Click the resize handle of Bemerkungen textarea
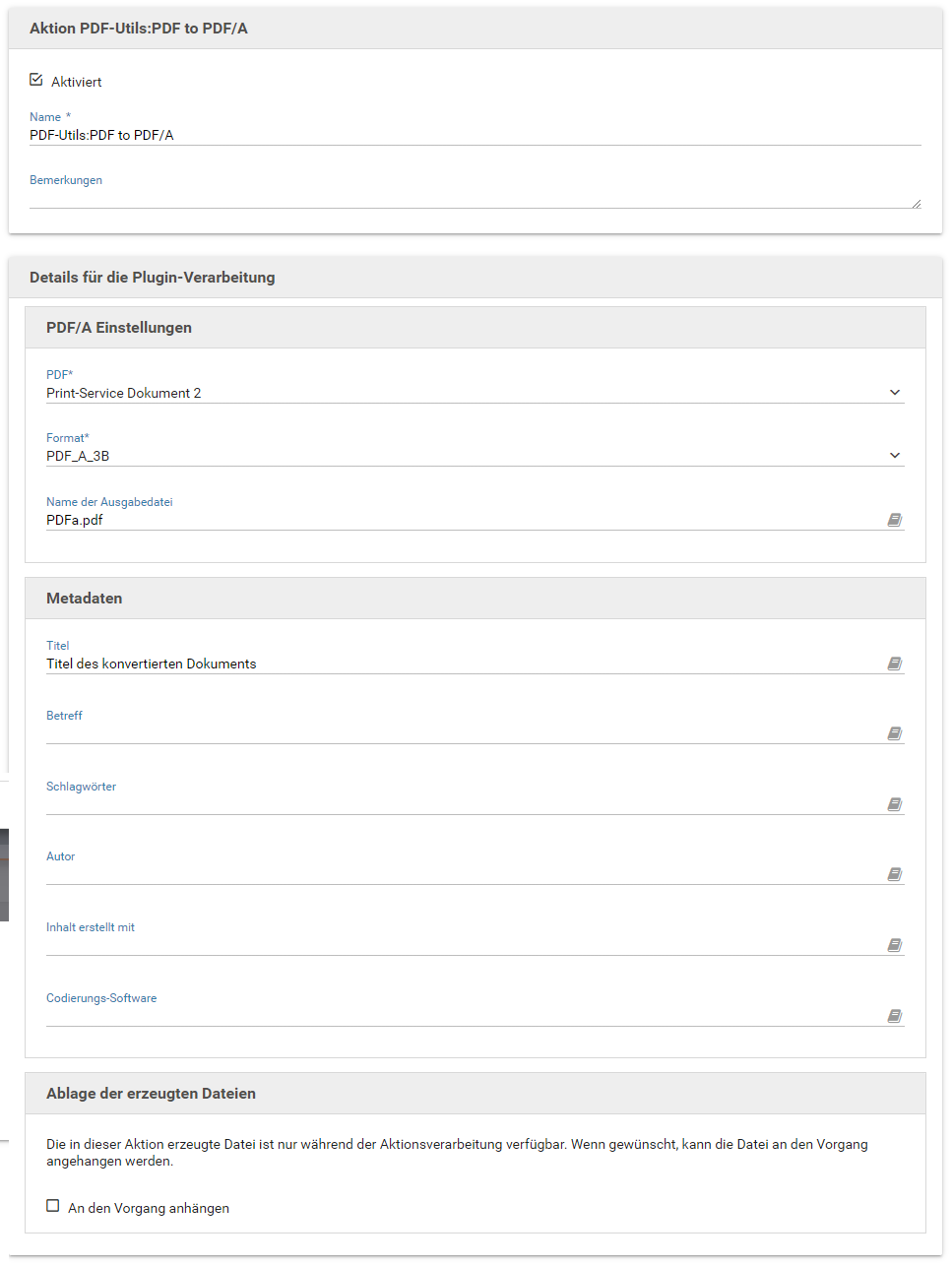Screen dimensions: 952x1265 [x=916, y=204]
